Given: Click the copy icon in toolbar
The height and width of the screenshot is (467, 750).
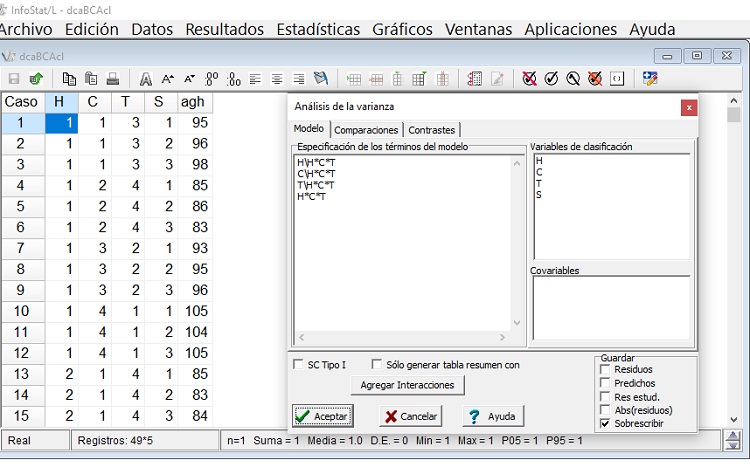Looking at the screenshot, I should coord(69,78).
